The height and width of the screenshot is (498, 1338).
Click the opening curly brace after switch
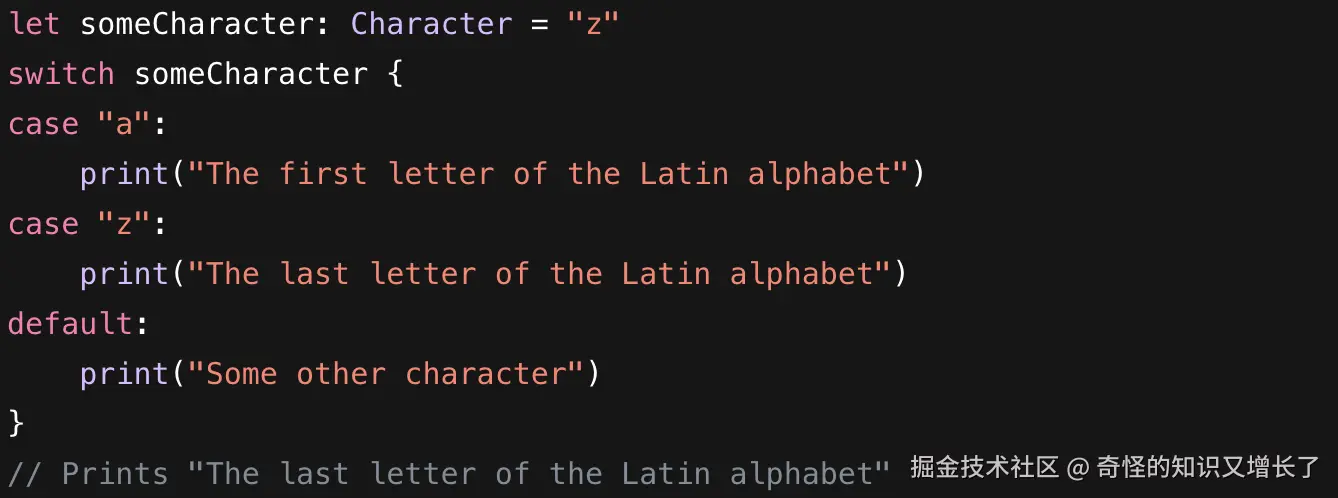[394, 74]
